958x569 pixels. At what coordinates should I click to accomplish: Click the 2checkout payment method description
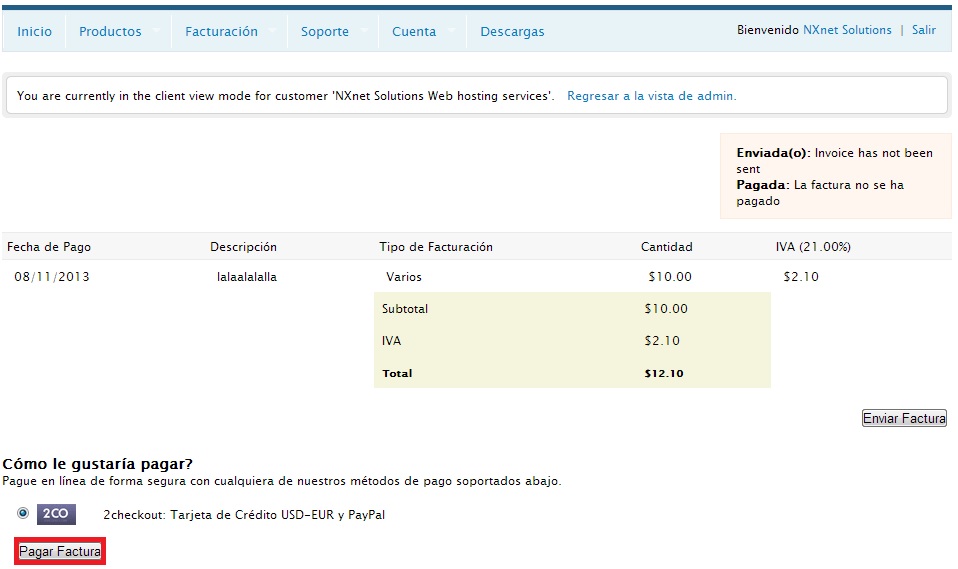(244, 515)
